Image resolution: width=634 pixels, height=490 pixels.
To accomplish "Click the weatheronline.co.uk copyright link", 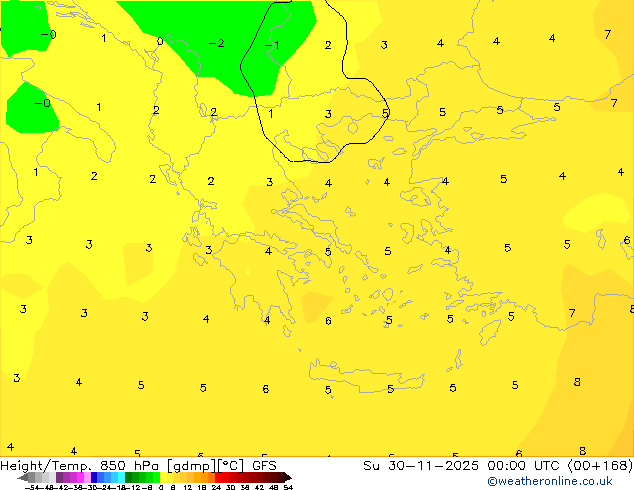I will (549, 481).
